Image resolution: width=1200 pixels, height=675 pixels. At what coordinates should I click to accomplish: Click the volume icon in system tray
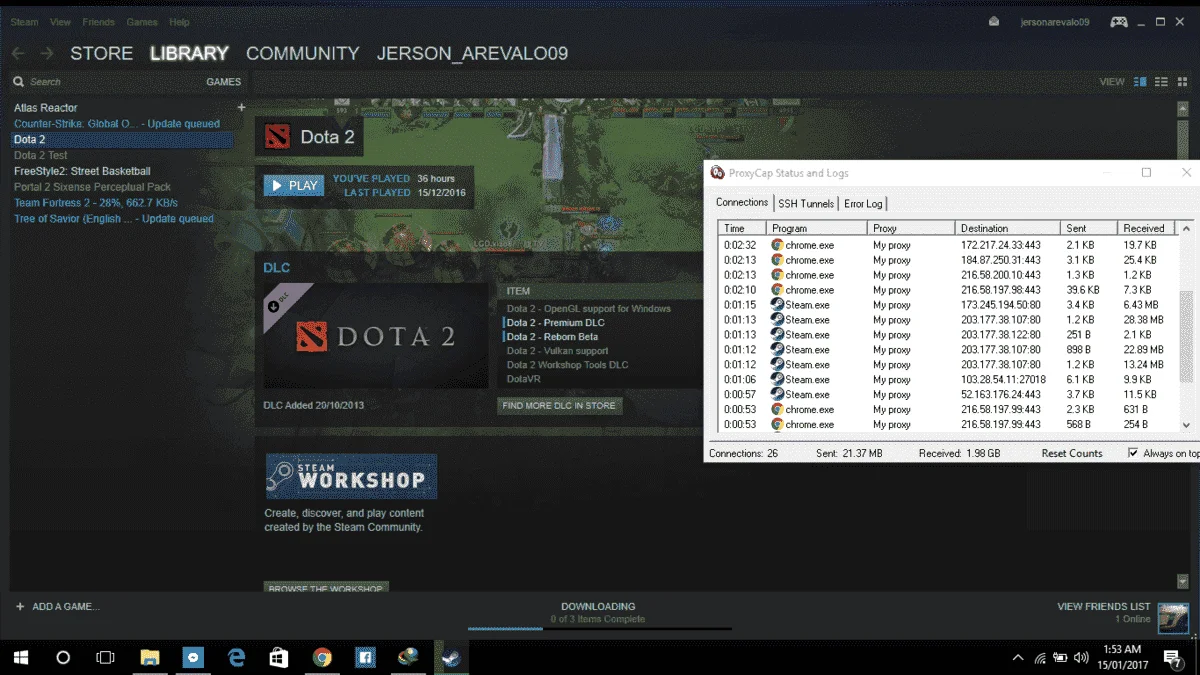[1080, 658]
